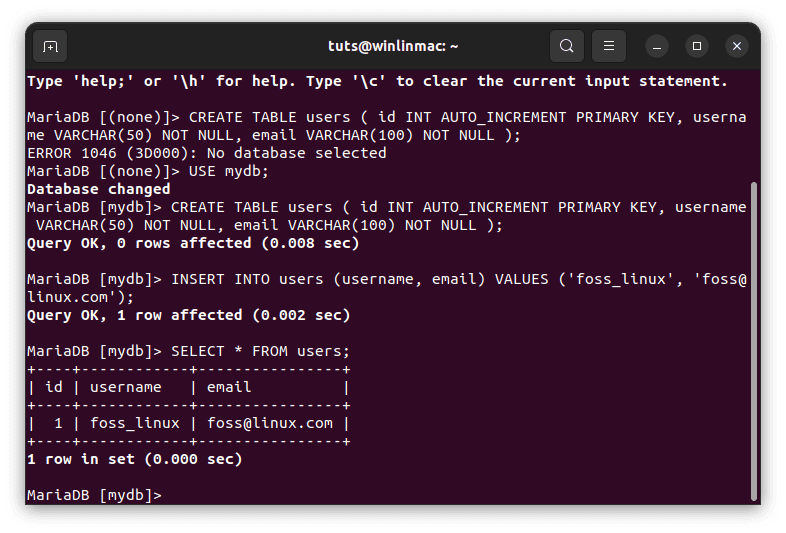Screen dimensions: 786x533
Task: Open the terminal search tool
Action: pyautogui.click(x=566, y=46)
